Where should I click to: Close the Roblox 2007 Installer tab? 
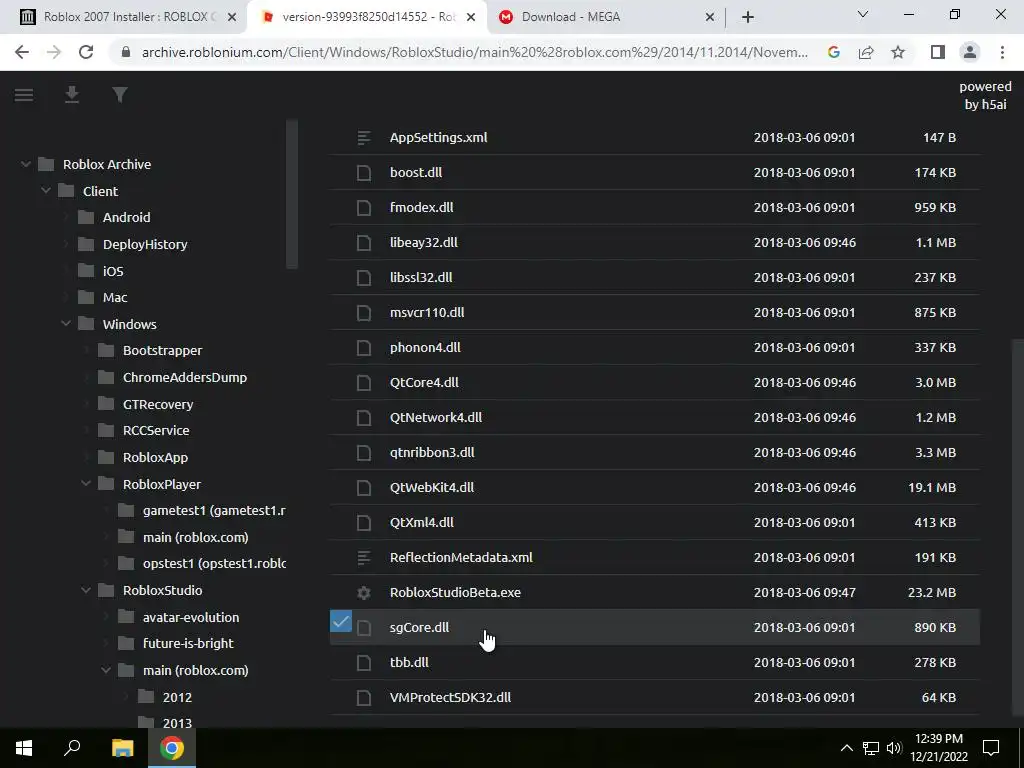point(232,17)
